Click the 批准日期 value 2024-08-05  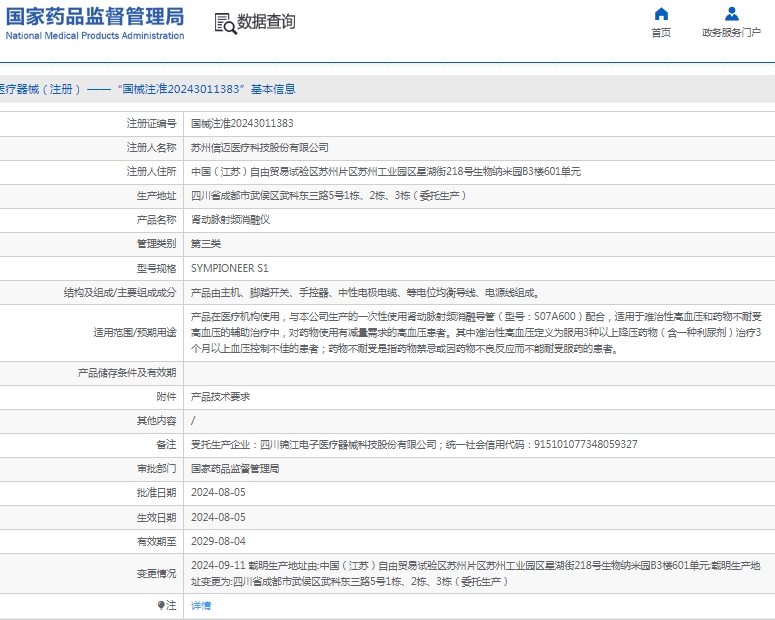(x=218, y=492)
